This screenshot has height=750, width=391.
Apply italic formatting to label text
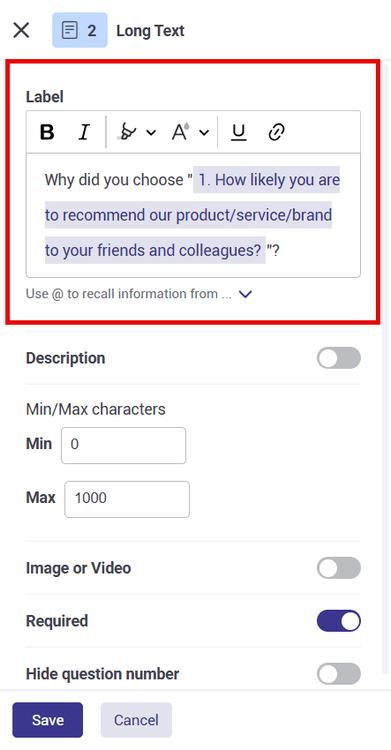coord(84,132)
